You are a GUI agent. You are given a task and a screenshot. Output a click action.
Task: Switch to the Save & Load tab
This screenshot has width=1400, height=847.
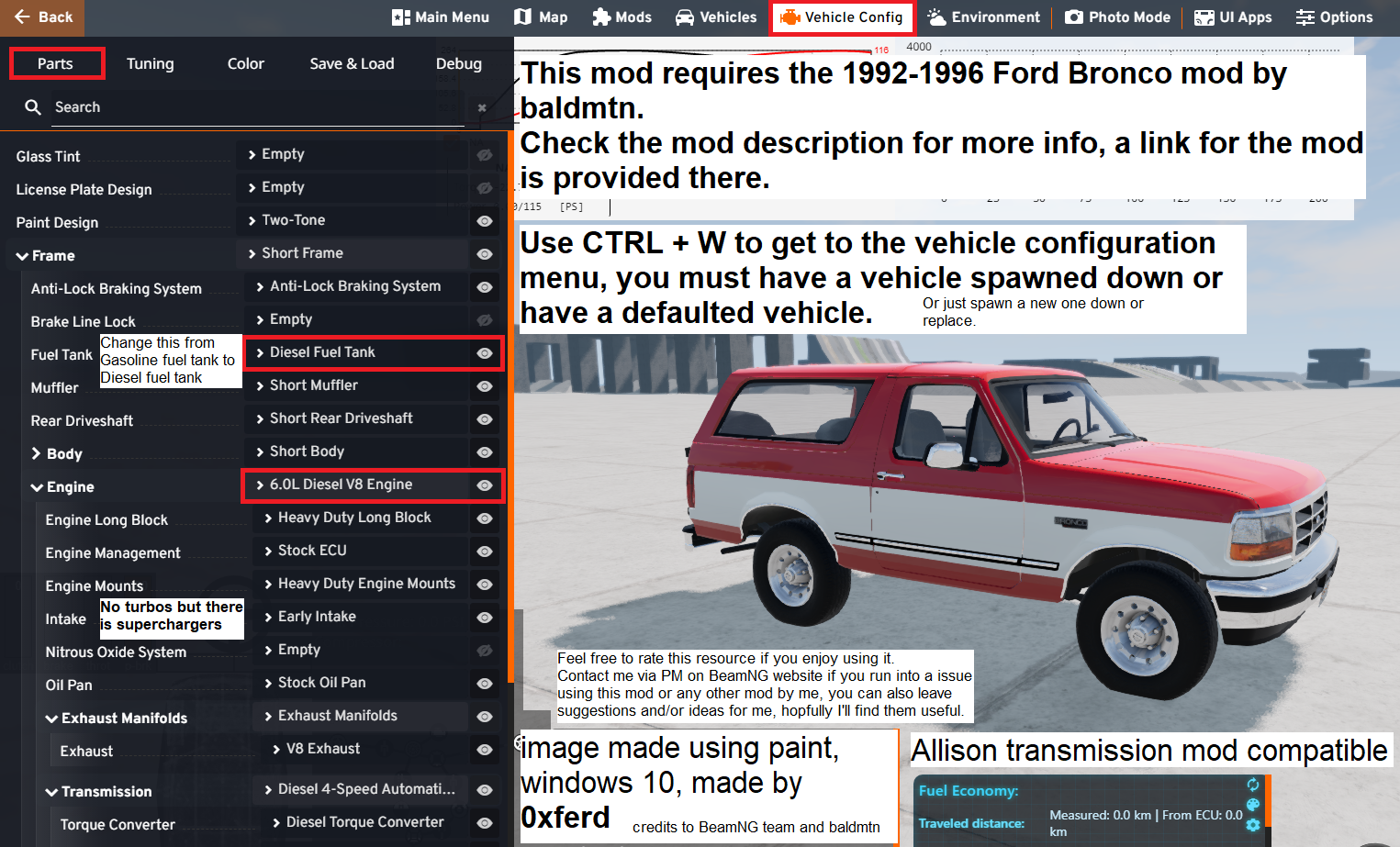click(x=352, y=63)
